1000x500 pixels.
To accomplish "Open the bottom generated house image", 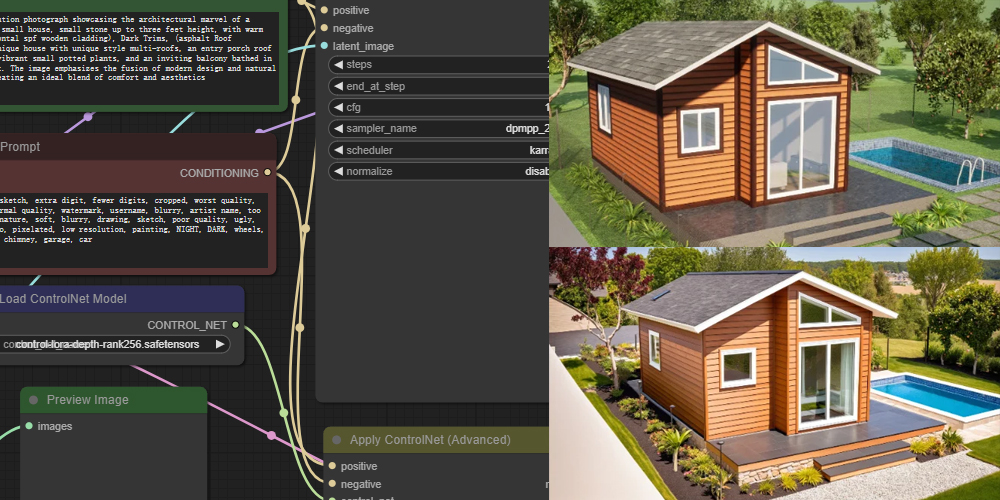I will click(774, 374).
